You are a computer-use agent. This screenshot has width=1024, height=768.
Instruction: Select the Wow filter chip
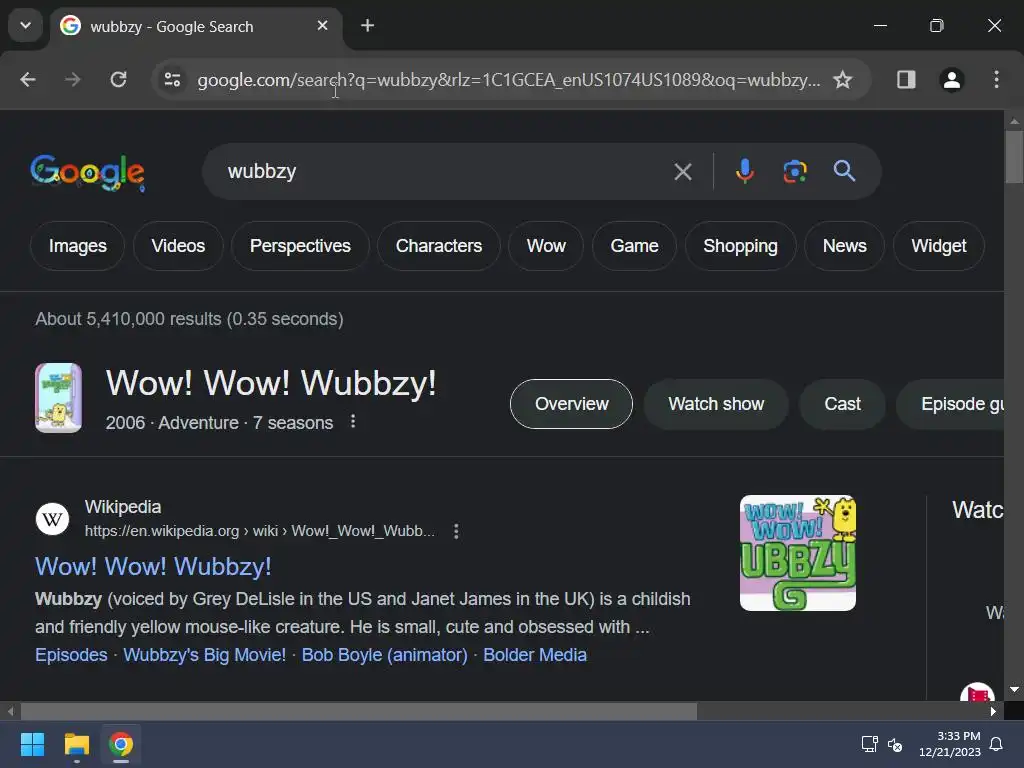tap(546, 246)
